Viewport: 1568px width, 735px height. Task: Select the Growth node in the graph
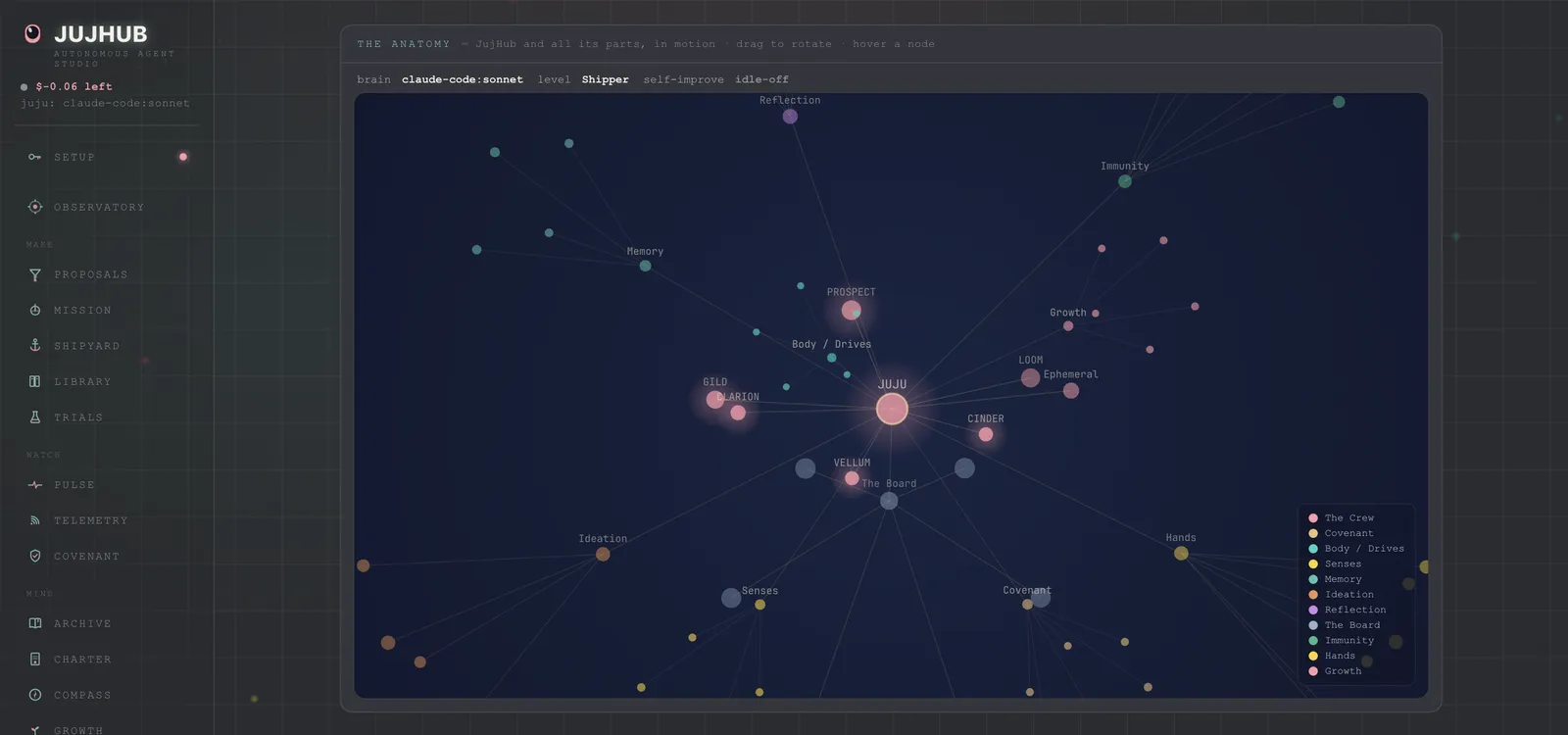[x=1068, y=326]
